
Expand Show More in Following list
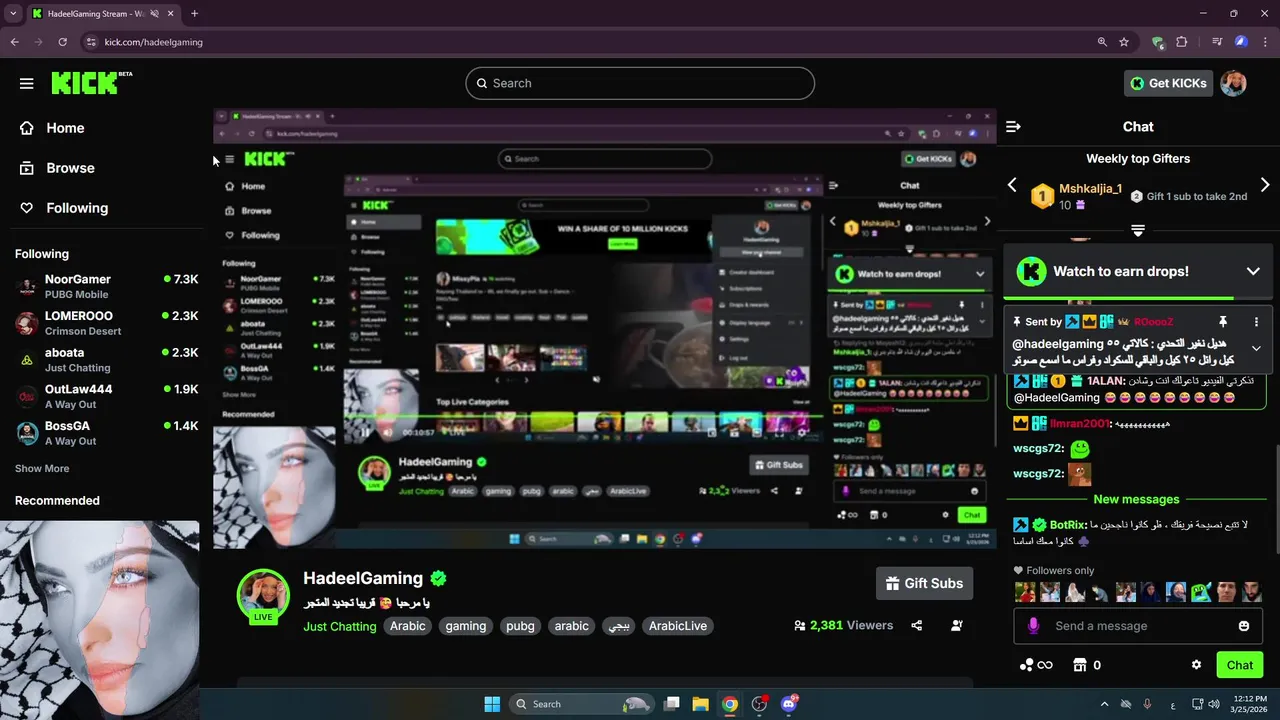42,468
